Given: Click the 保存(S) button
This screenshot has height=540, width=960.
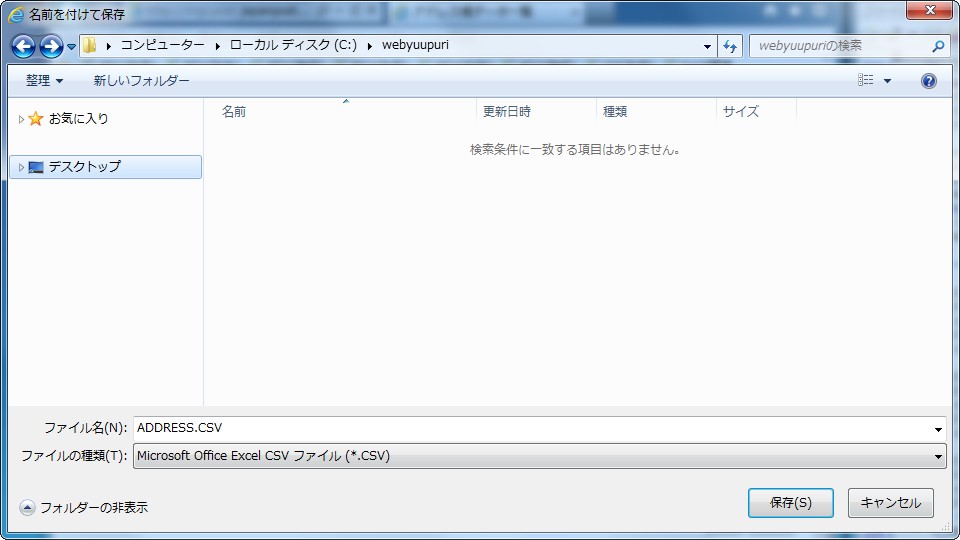Looking at the screenshot, I should pyautogui.click(x=790, y=503).
